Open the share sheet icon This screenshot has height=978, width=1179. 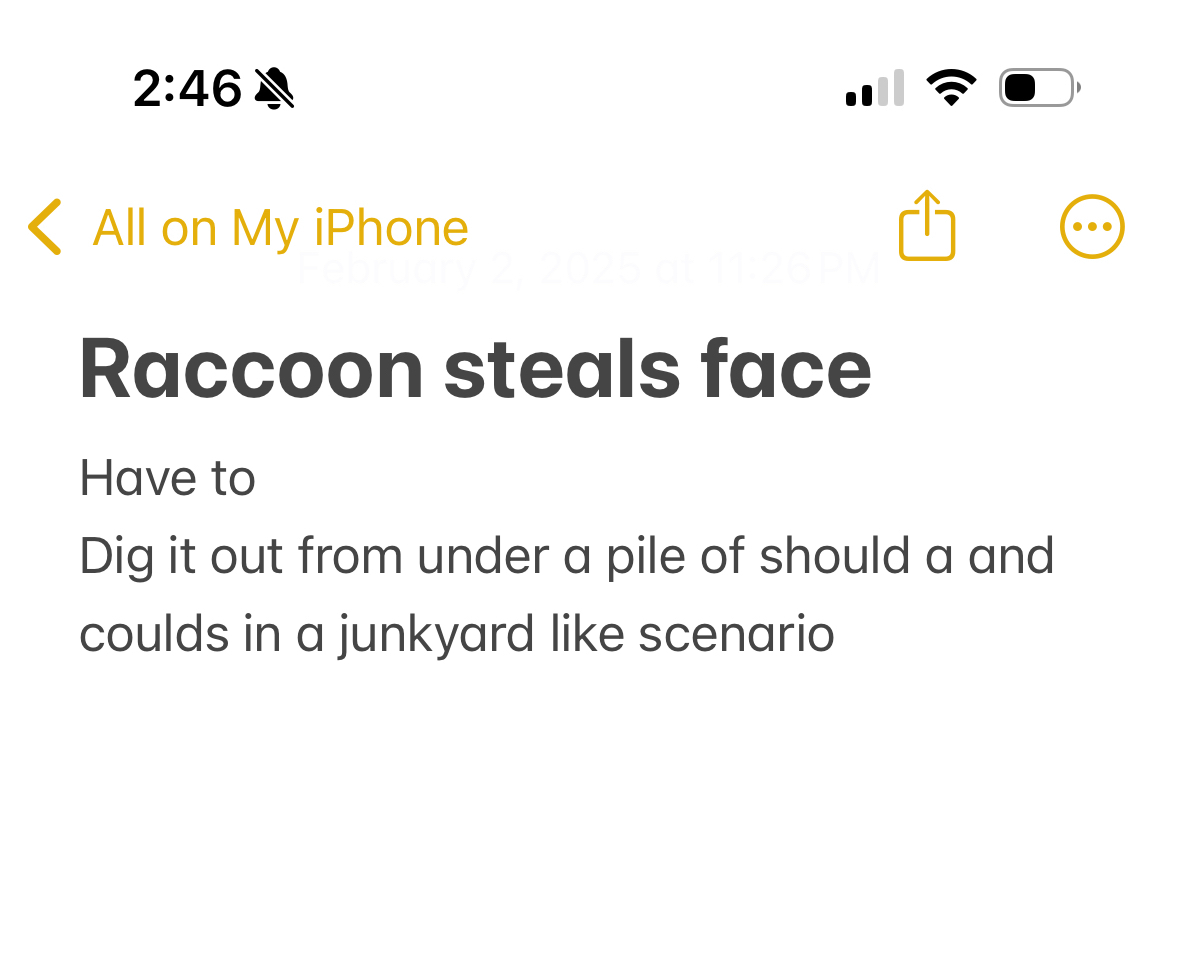(x=927, y=226)
